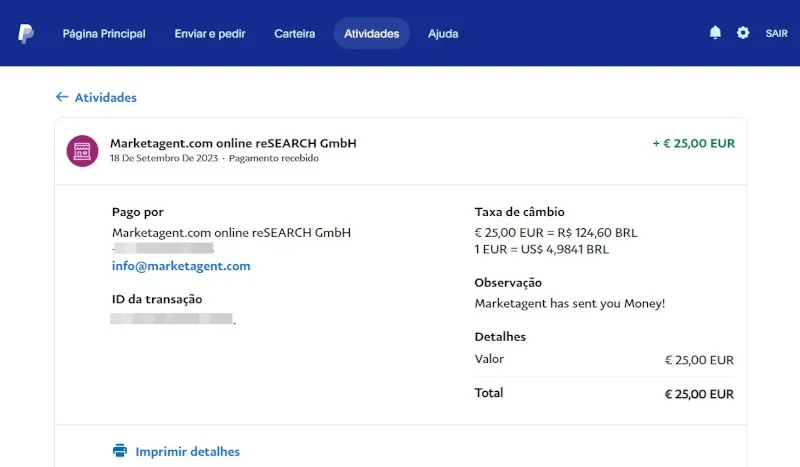Click the PayPal logo icon

pyautogui.click(x=26, y=34)
